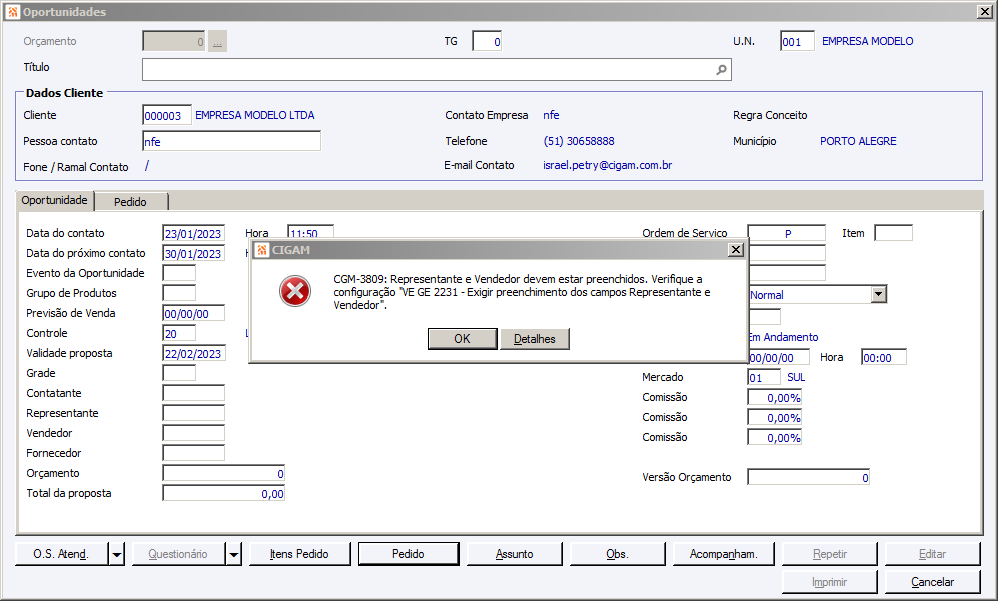
Task: Click the Grupo de Produtos field
Action: point(179,293)
